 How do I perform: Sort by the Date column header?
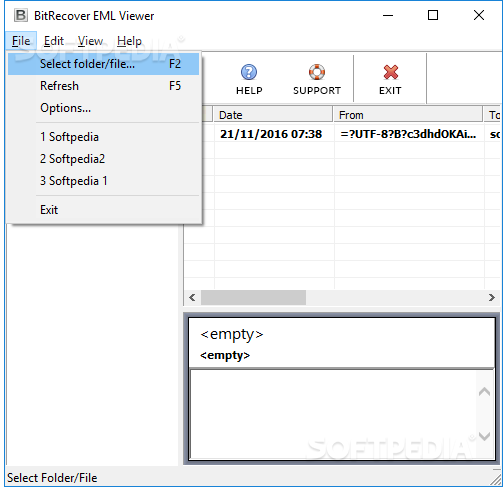(273, 115)
